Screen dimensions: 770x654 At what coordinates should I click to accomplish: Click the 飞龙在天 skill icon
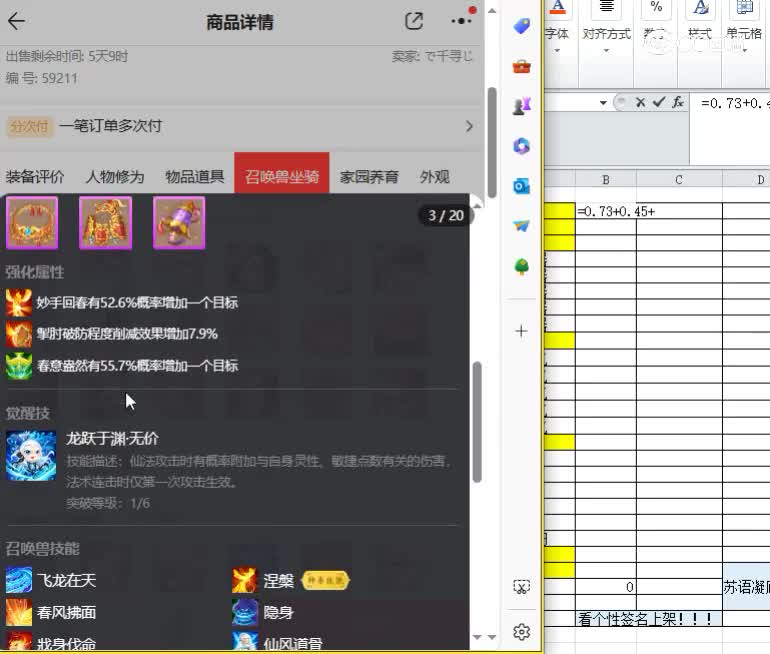click(19, 580)
